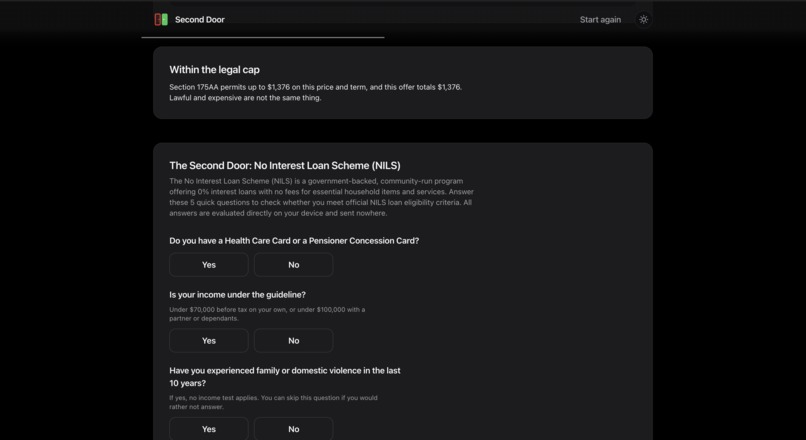The height and width of the screenshot is (440, 806).
Task: Click the Second Door logo icon
Action: (x=161, y=20)
